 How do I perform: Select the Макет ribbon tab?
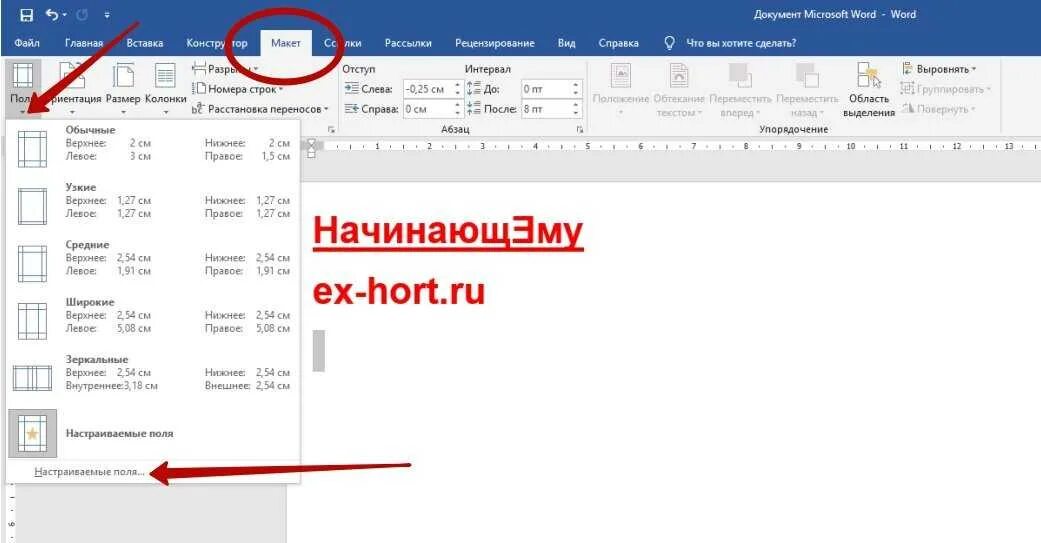tap(285, 43)
